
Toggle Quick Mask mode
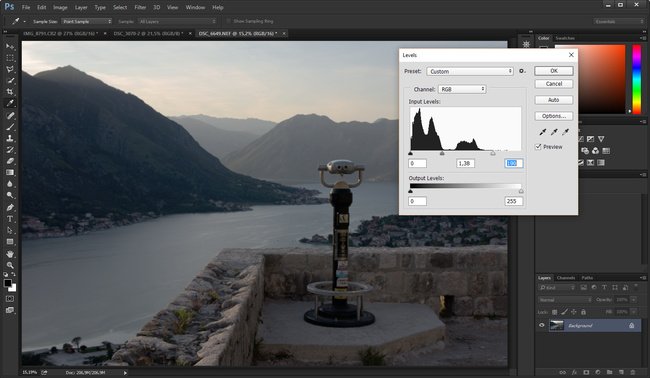10,299
